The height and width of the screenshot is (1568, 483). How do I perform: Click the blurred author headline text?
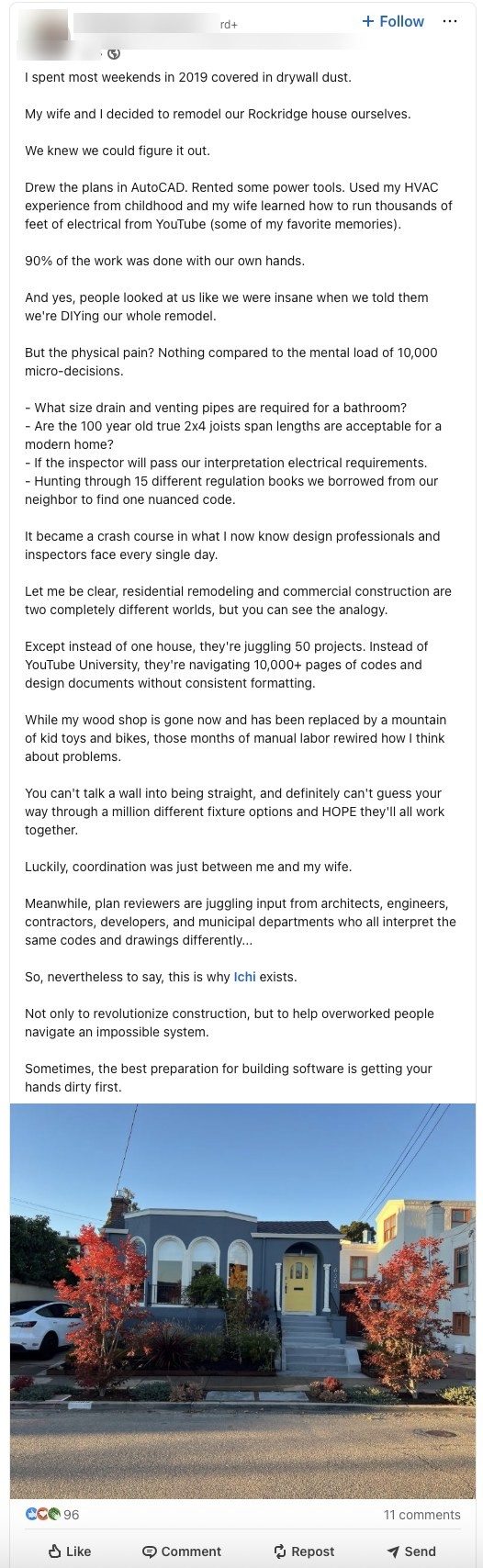(216, 39)
